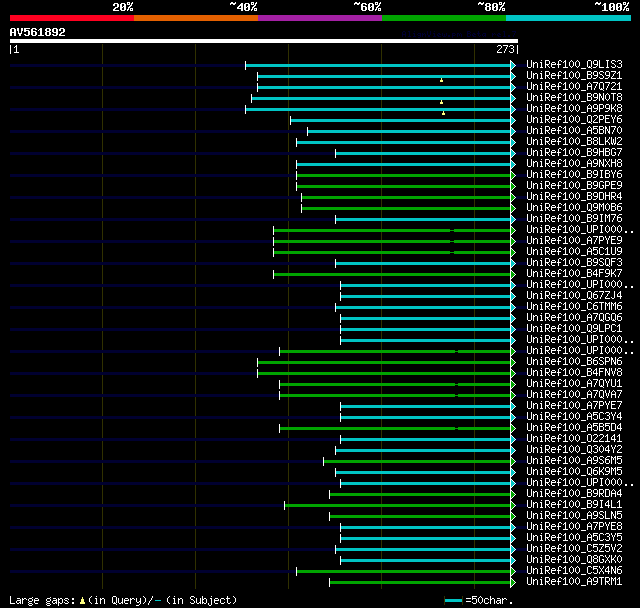Select hit UniRef100_A7Q721
The height and width of the screenshot is (608, 640).
574,87
